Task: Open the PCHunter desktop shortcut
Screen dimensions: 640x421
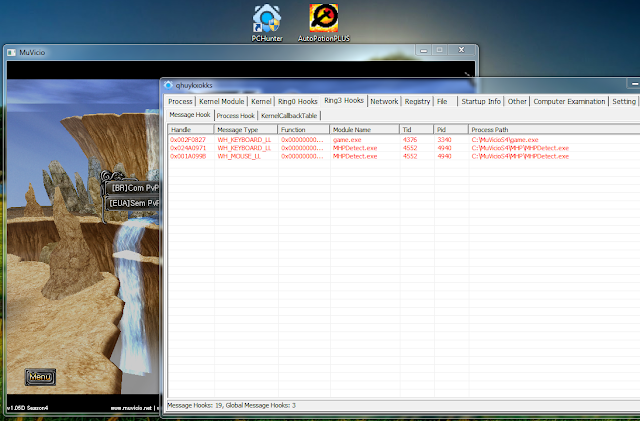Action: [x=267, y=23]
